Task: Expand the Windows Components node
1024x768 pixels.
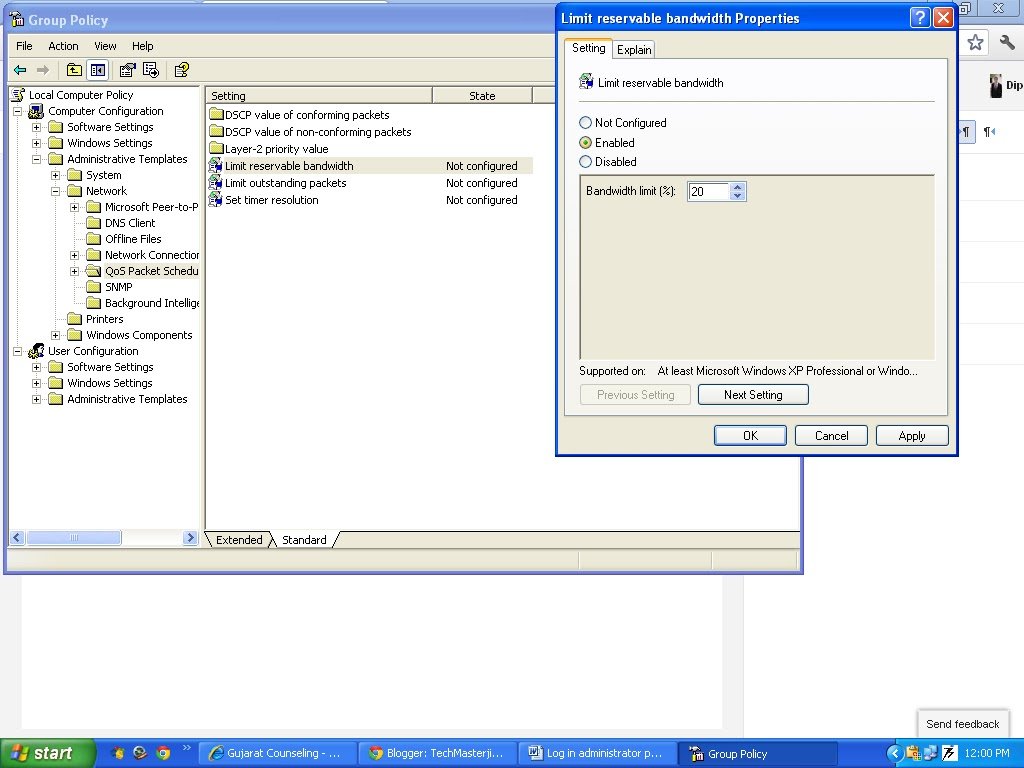Action: (x=56, y=335)
